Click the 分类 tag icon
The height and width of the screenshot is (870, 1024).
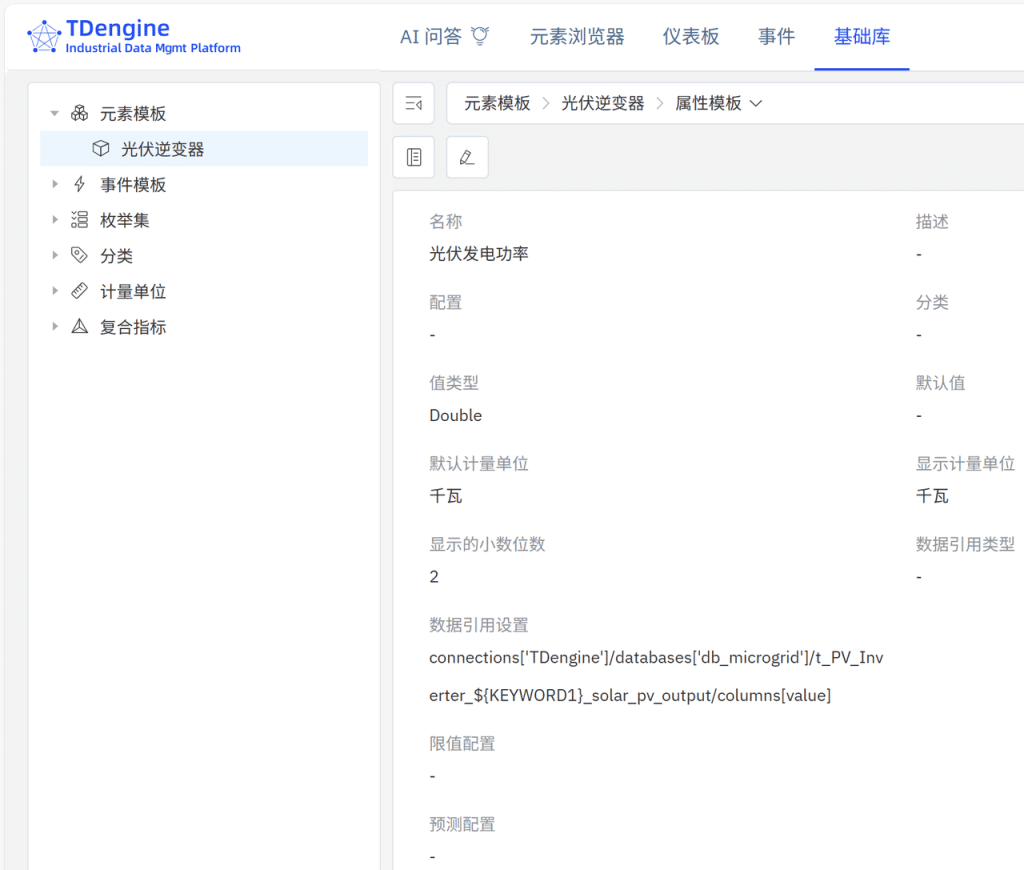[79, 255]
